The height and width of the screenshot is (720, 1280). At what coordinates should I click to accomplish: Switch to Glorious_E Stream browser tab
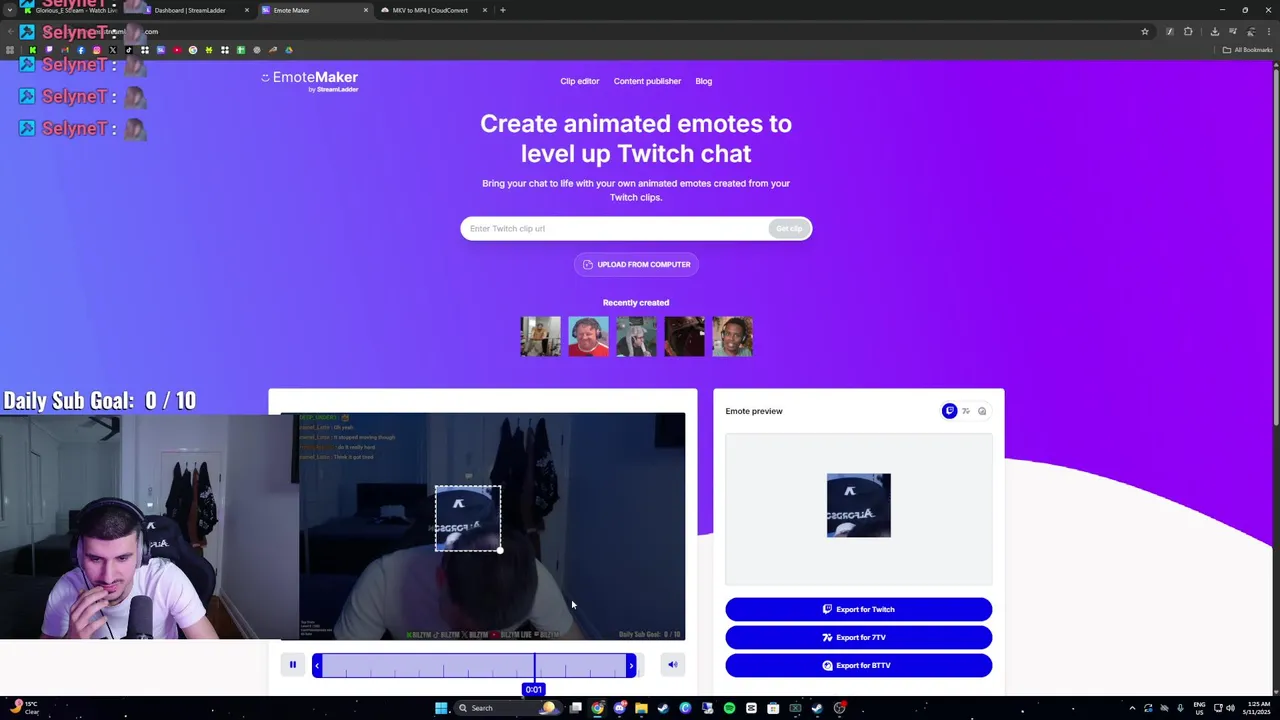point(76,10)
